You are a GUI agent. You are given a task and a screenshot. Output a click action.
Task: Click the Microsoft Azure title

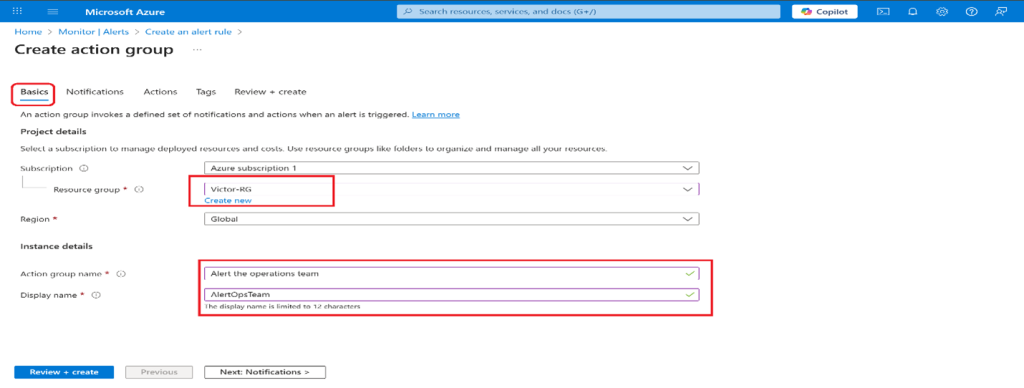coord(125,12)
